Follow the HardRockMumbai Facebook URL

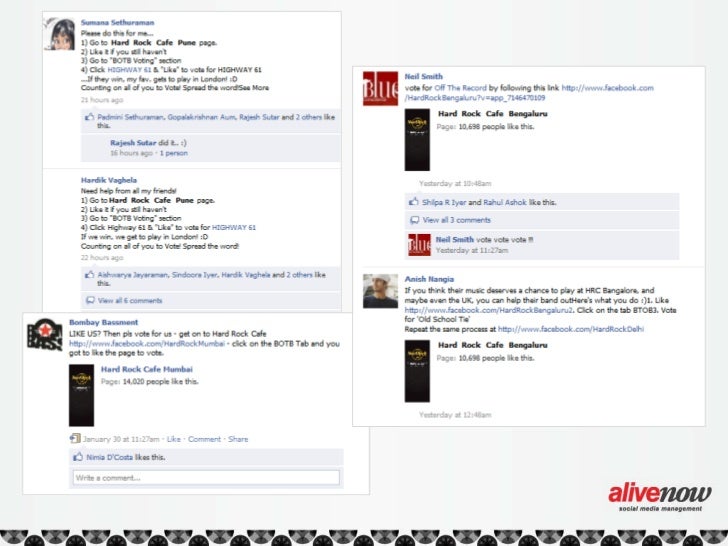click(147, 344)
